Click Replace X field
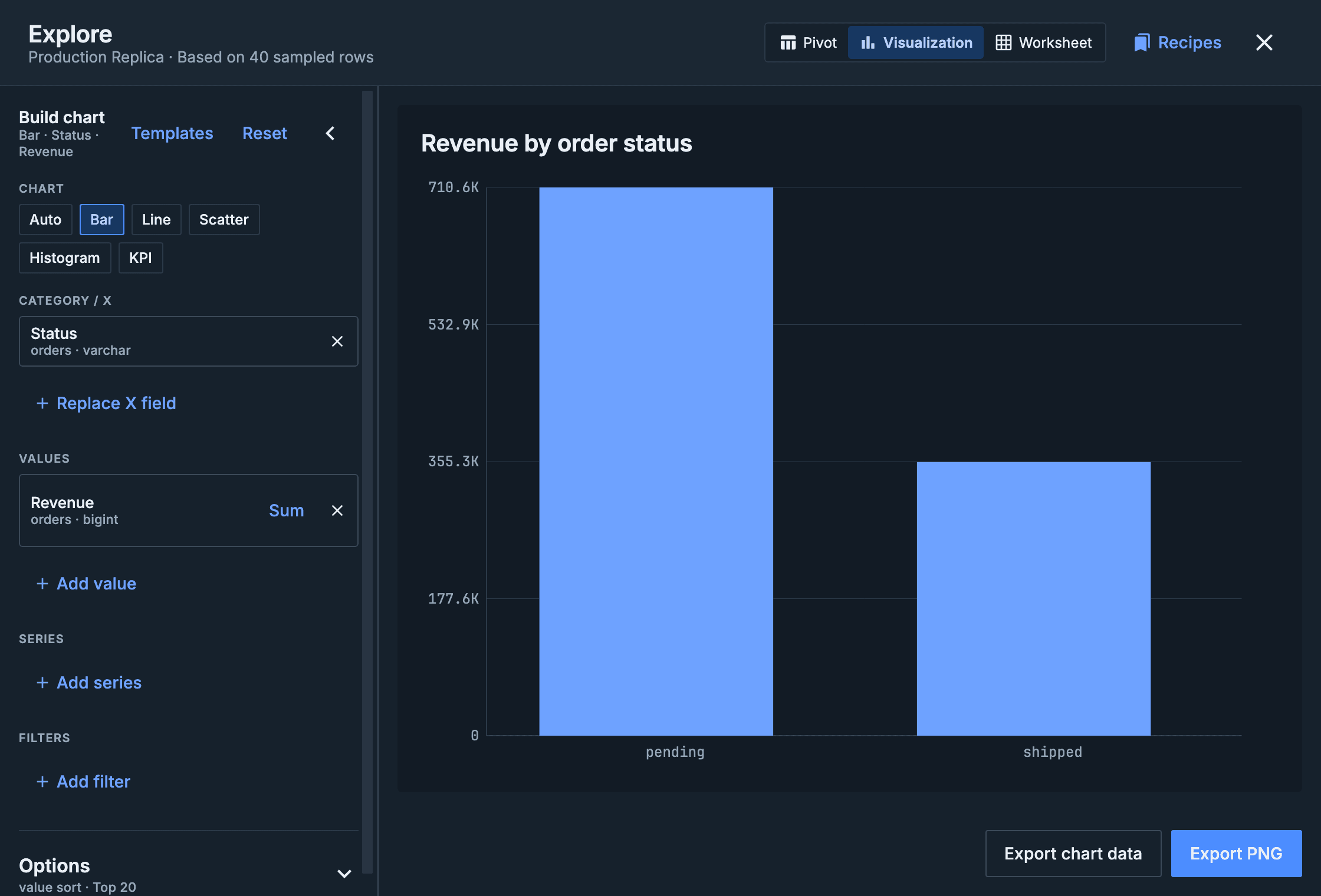 106,403
